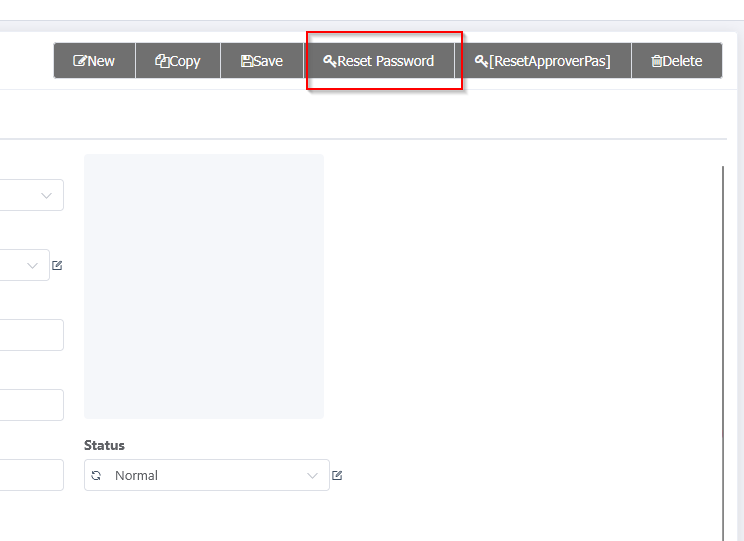Image resolution: width=744 pixels, height=541 pixels.
Task: Click the [ResetApproverPas] text label
Action: [x=549, y=61]
